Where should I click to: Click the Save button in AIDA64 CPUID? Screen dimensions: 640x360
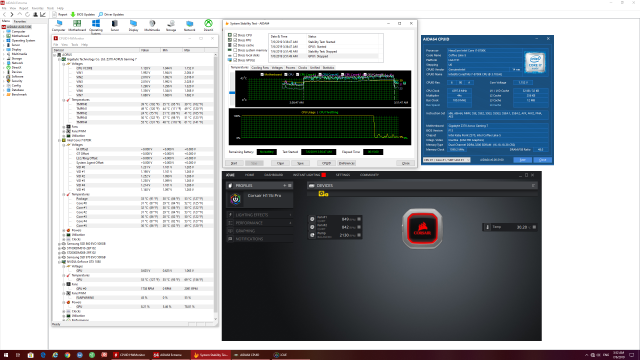[522, 160]
